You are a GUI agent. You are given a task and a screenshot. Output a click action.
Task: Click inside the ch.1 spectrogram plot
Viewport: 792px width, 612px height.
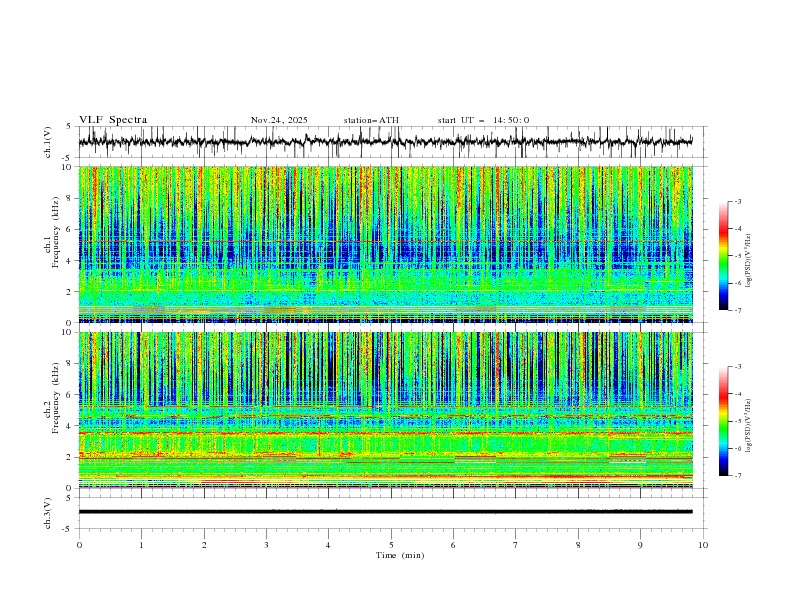pos(390,244)
